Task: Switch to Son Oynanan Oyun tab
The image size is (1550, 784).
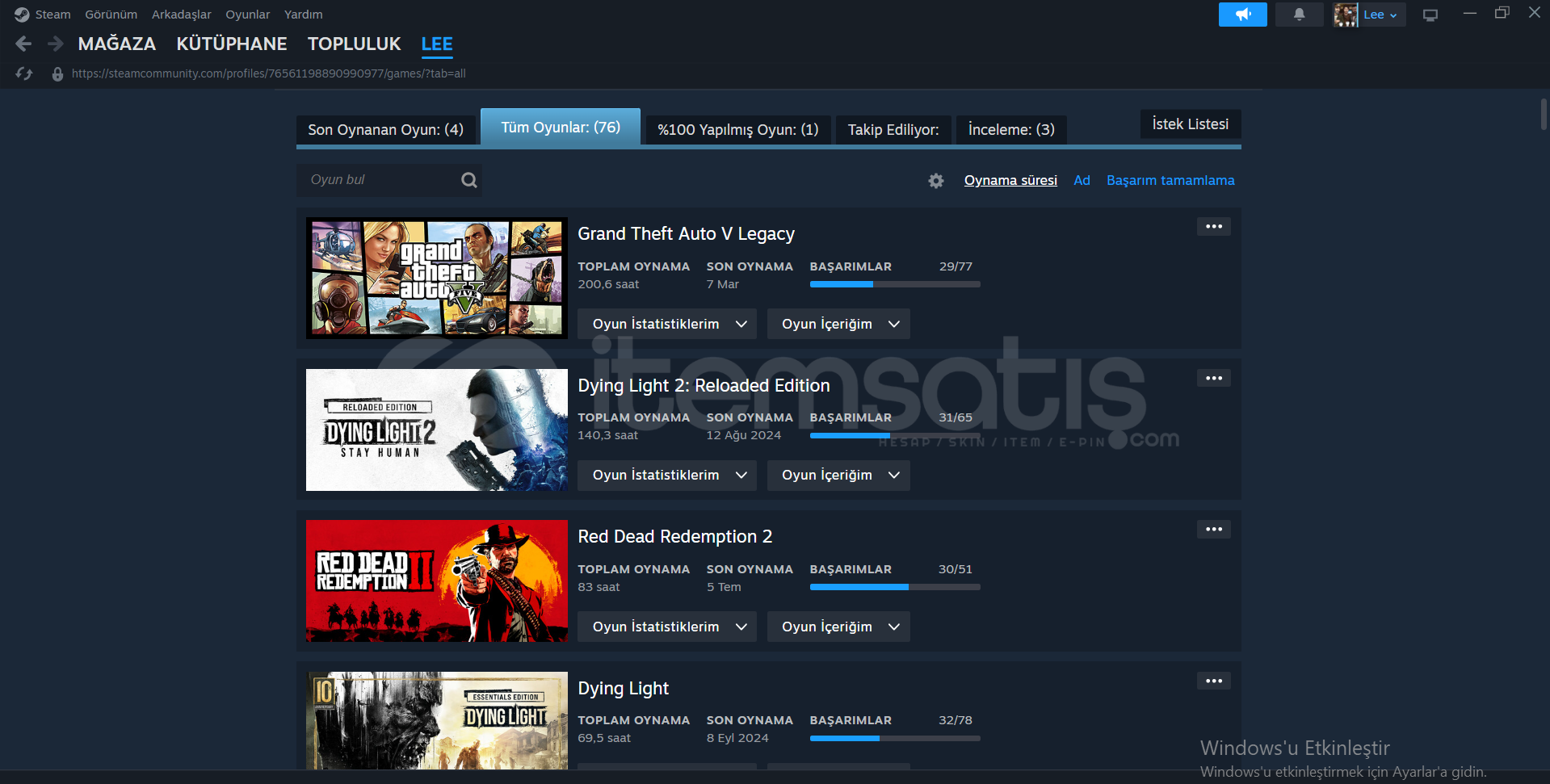Action: pos(386,130)
